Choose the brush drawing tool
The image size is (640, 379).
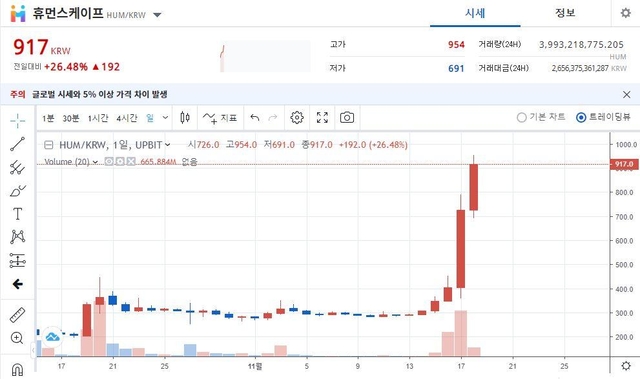tap(18, 191)
